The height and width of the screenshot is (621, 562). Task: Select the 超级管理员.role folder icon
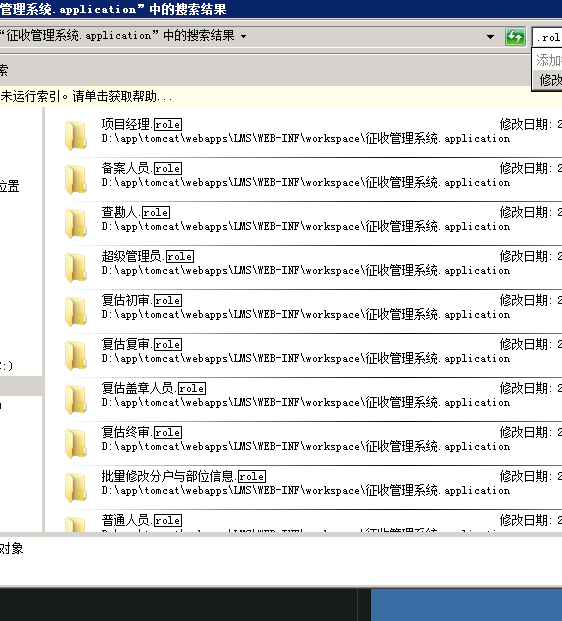(x=76, y=267)
